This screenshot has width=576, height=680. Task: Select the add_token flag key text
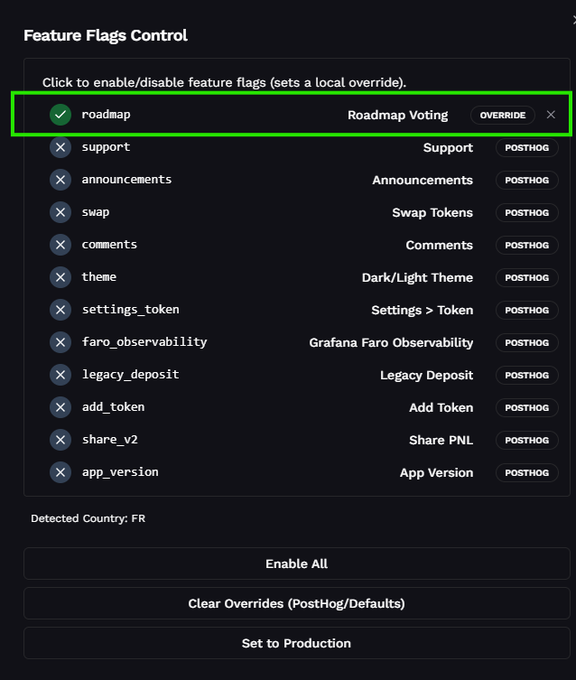pos(113,407)
